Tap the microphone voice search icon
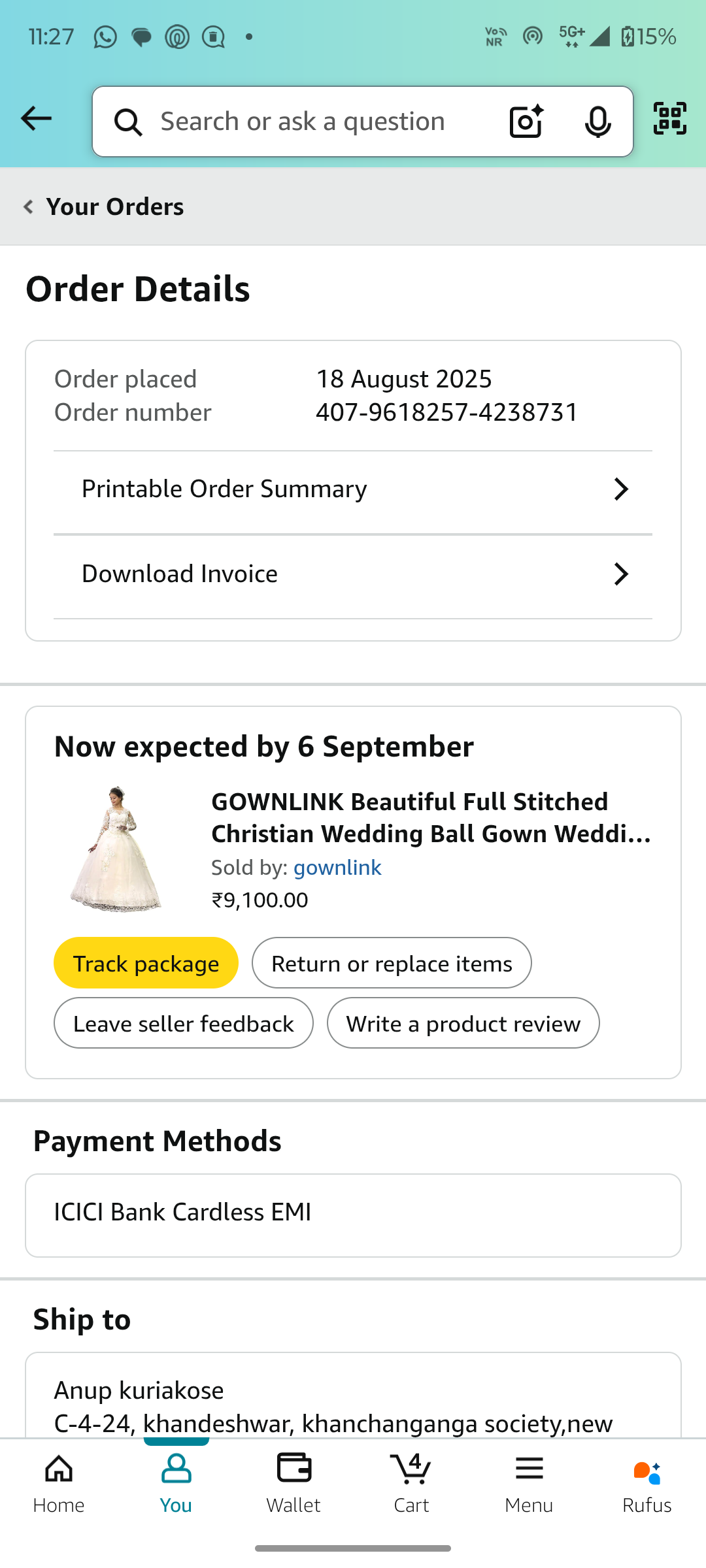This screenshot has height=1568, width=706. point(597,122)
